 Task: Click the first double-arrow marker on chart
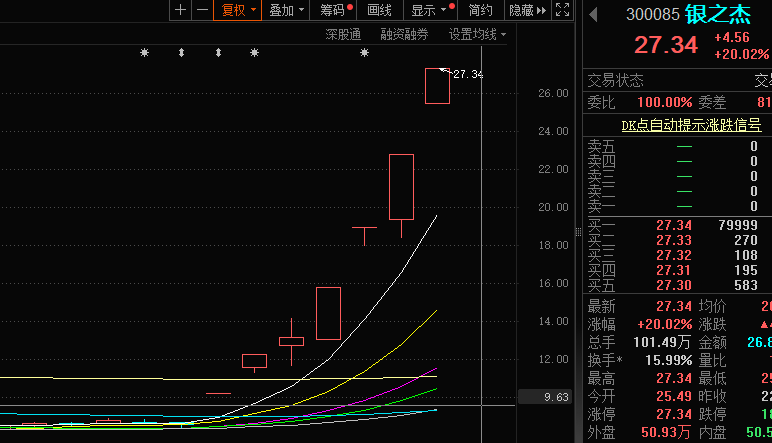point(181,52)
